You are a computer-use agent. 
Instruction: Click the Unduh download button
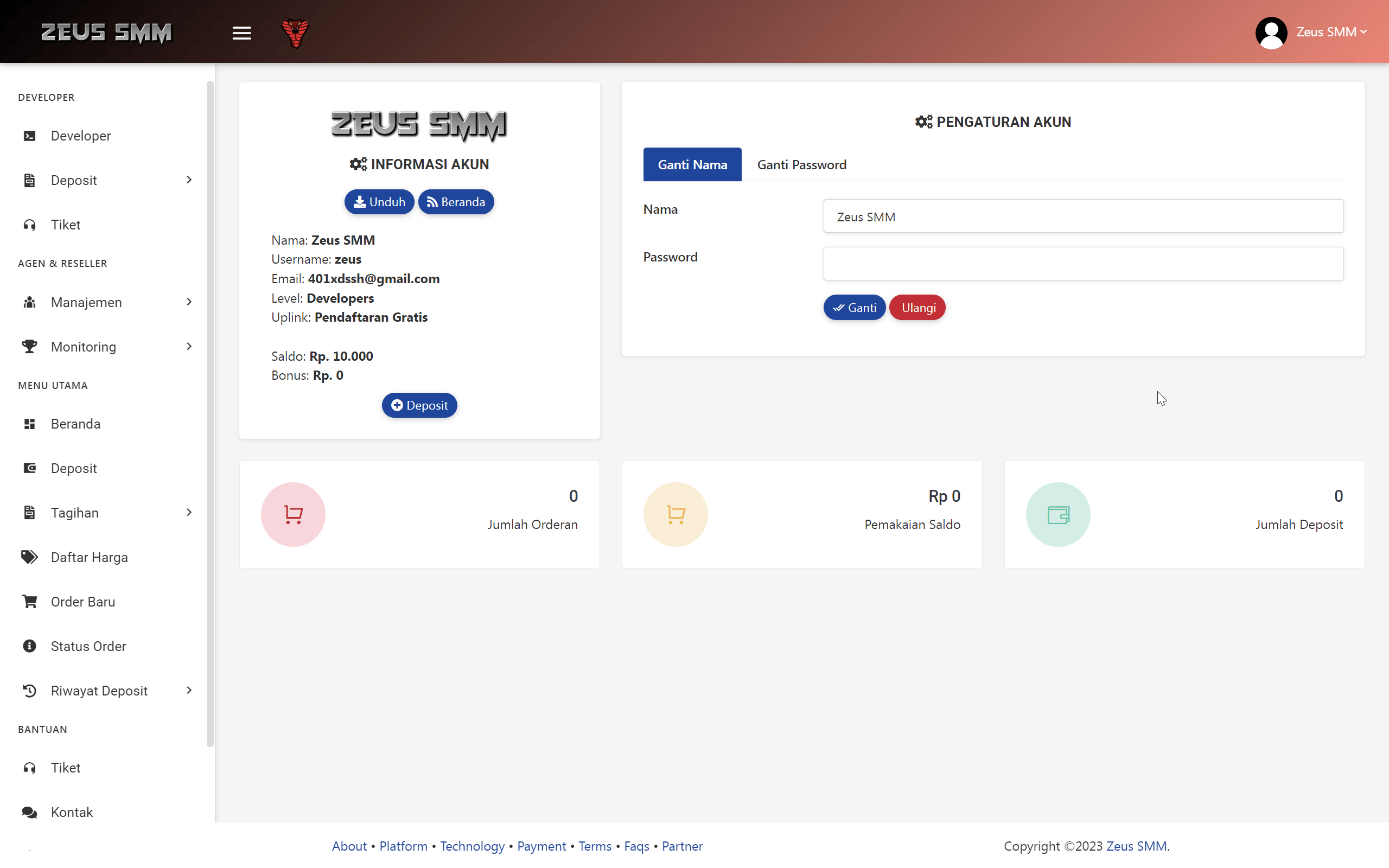pos(379,201)
